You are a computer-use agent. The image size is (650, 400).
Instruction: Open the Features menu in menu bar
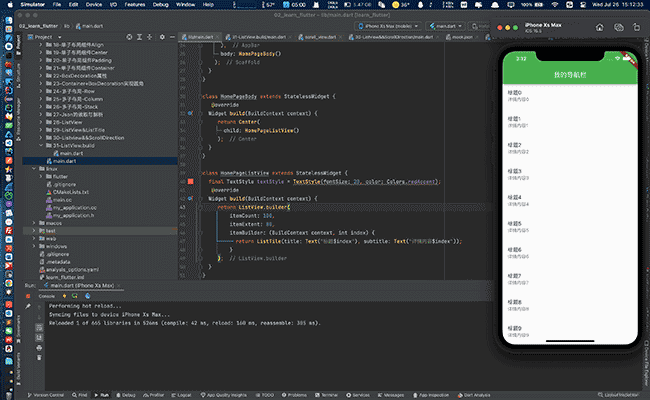coord(135,5)
